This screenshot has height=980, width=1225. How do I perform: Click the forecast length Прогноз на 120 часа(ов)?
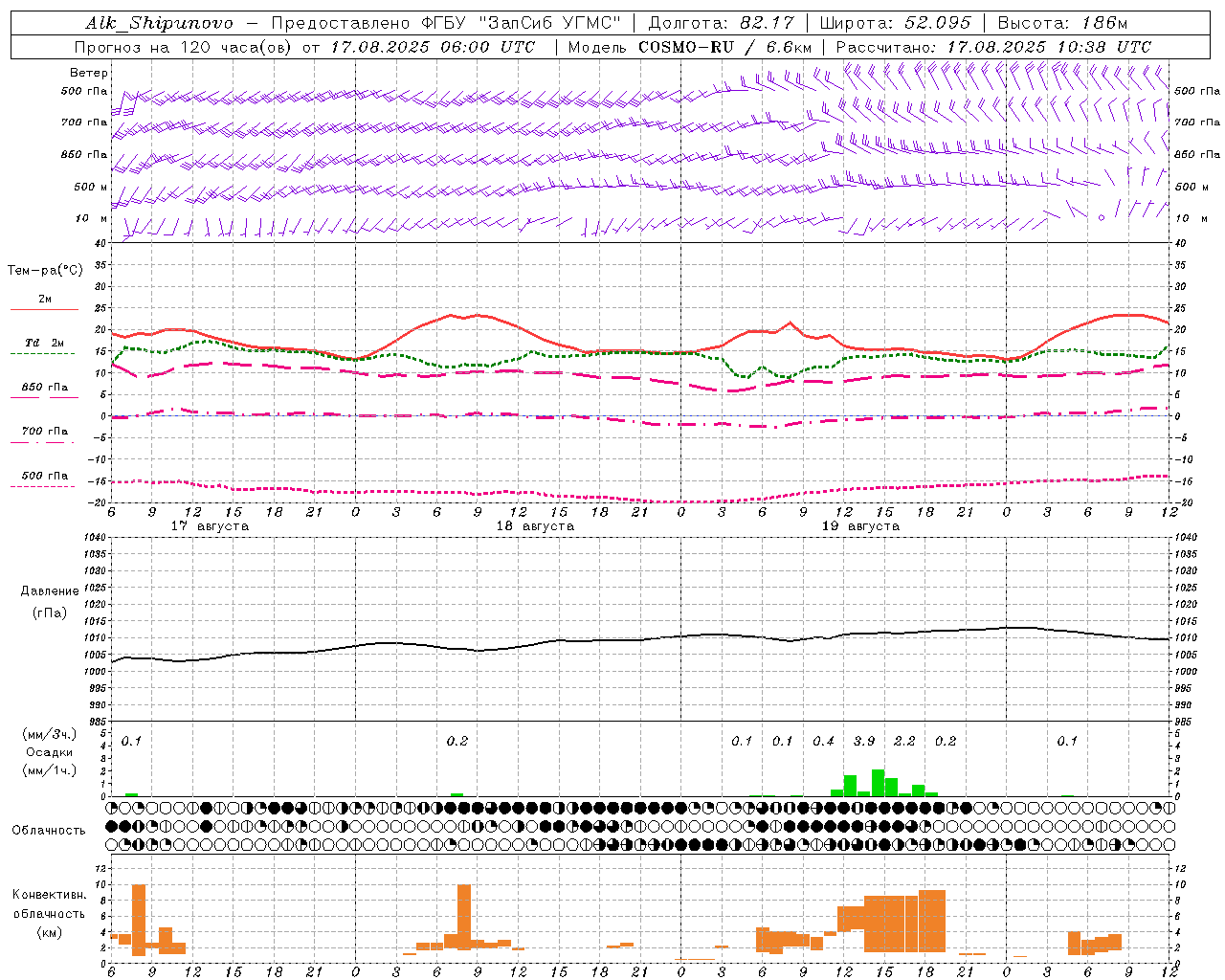(183, 47)
